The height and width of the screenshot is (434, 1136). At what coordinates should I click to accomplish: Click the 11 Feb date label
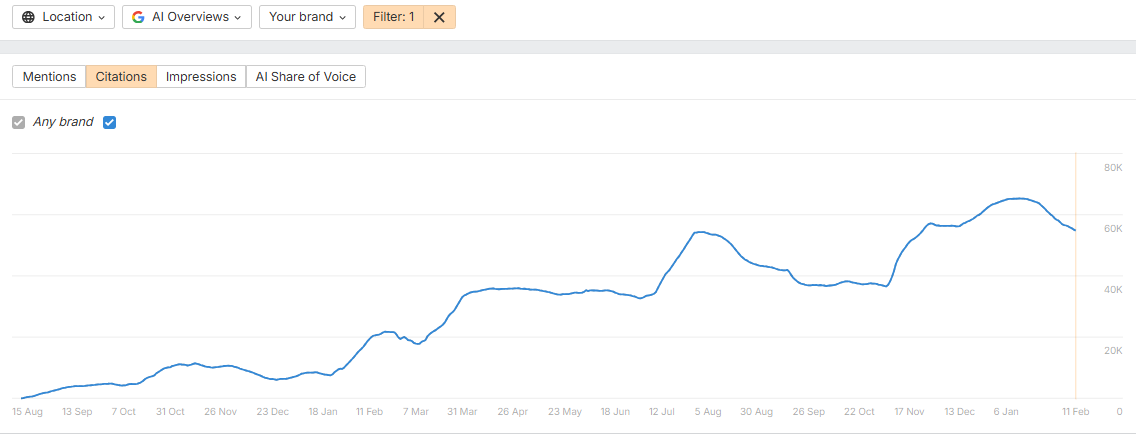1075,412
